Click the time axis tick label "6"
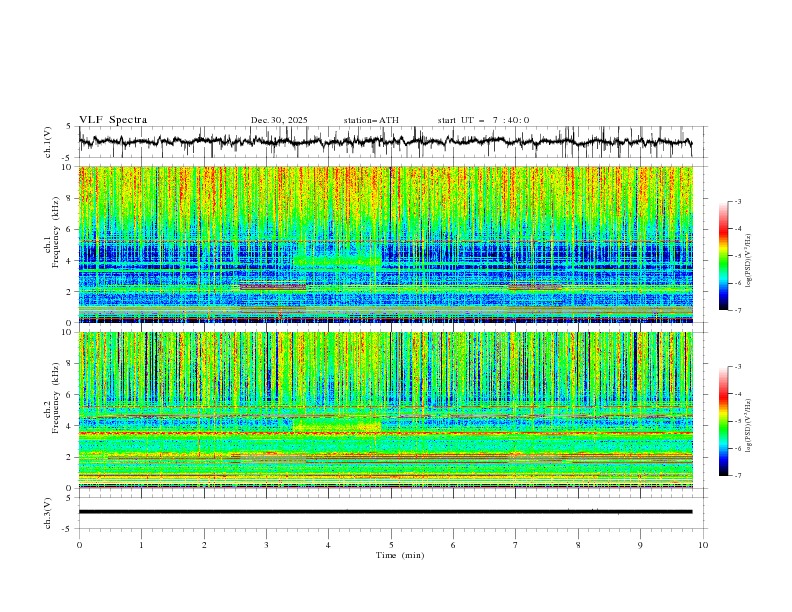This screenshot has height=612, width=792. [x=453, y=545]
